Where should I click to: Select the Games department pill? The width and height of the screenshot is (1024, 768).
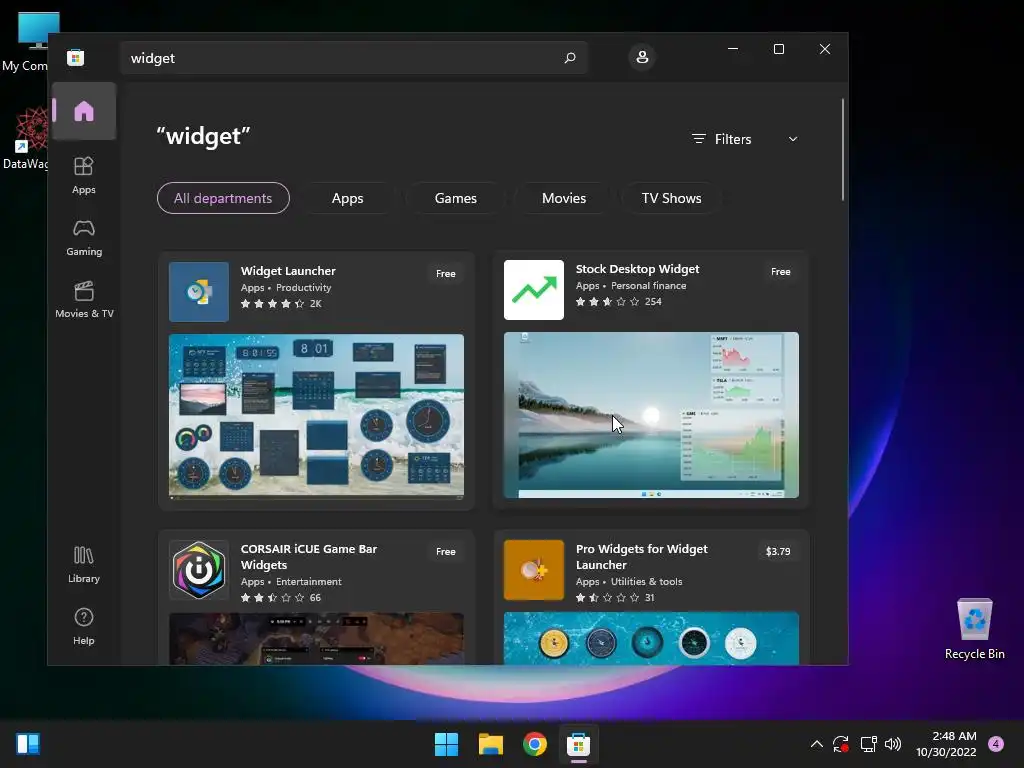pyautogui.click(x=456, y=198)
